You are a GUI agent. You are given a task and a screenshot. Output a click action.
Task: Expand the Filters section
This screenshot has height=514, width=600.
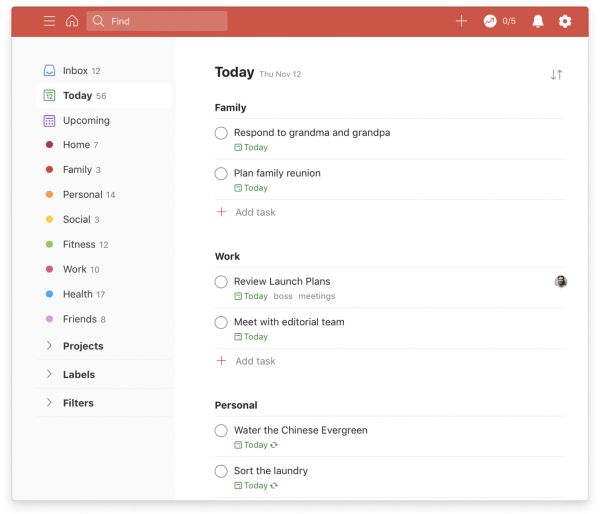click(x=50, y=403)
